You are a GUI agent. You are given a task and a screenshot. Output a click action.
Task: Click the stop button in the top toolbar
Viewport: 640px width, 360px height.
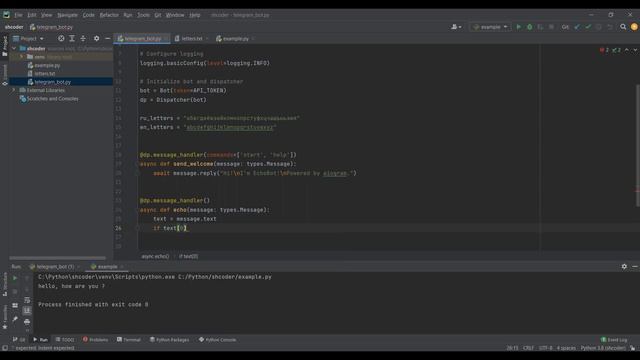pyautogui.click(x=551, y=27)
